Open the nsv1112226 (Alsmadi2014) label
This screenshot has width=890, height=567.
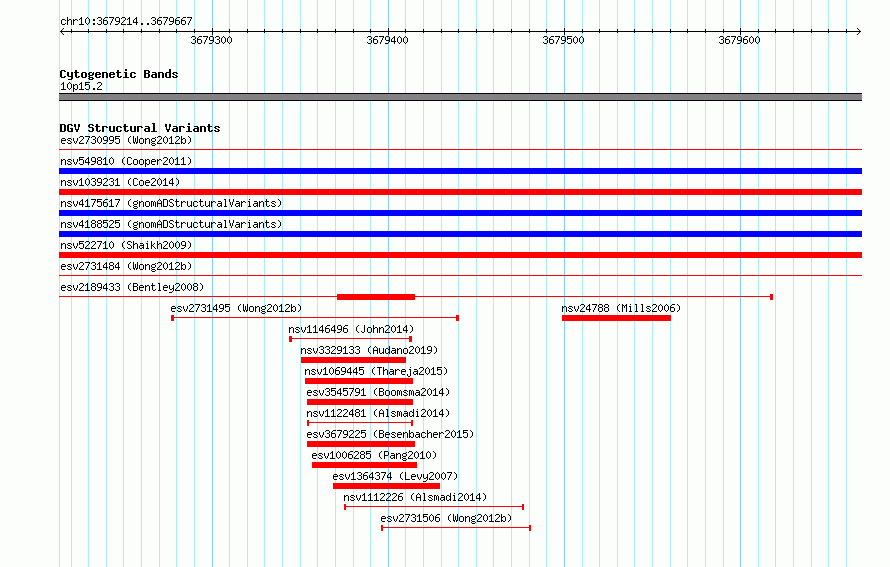415,497
